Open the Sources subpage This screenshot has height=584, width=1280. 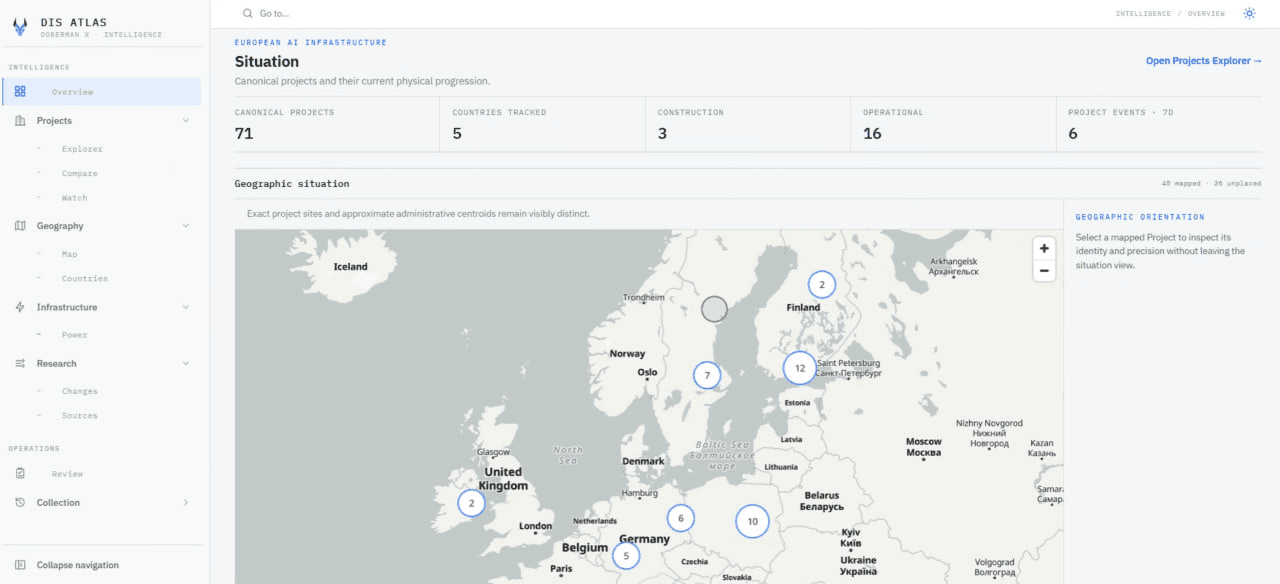coord(80,415)
